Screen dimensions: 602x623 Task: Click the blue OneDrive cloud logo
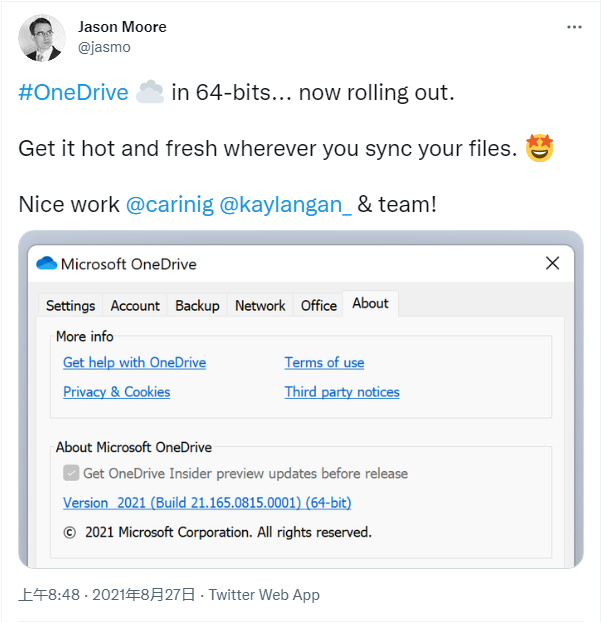click(x=46, y=263)
